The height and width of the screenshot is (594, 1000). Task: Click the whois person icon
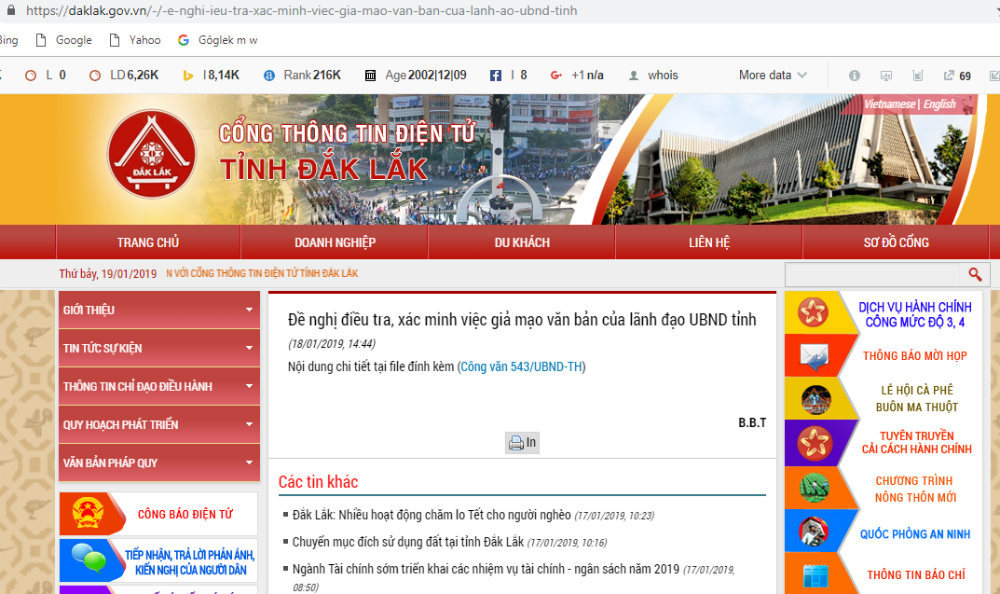click(x=633, y=75)
